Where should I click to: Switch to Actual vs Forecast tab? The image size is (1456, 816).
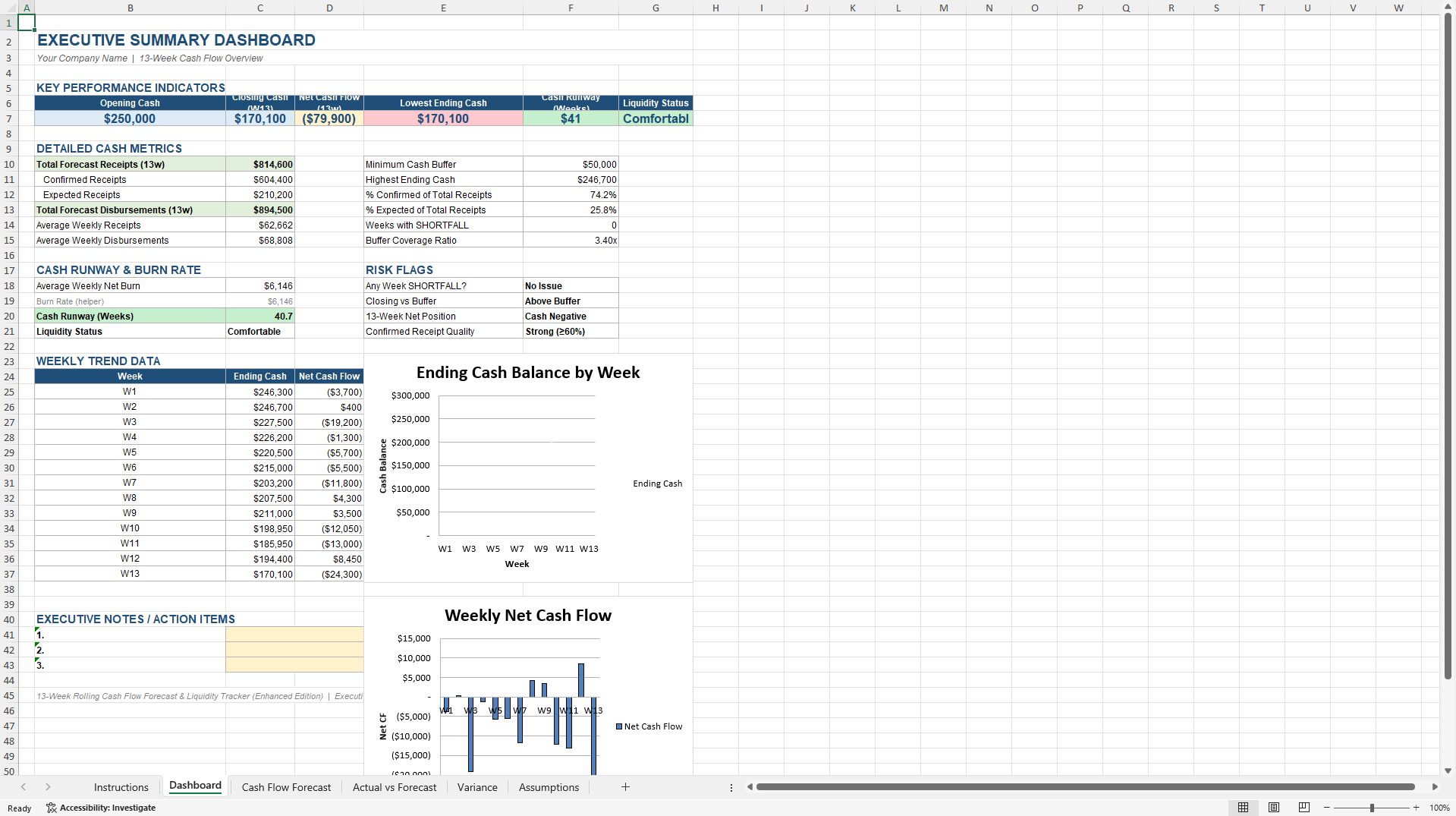(395, 787)
